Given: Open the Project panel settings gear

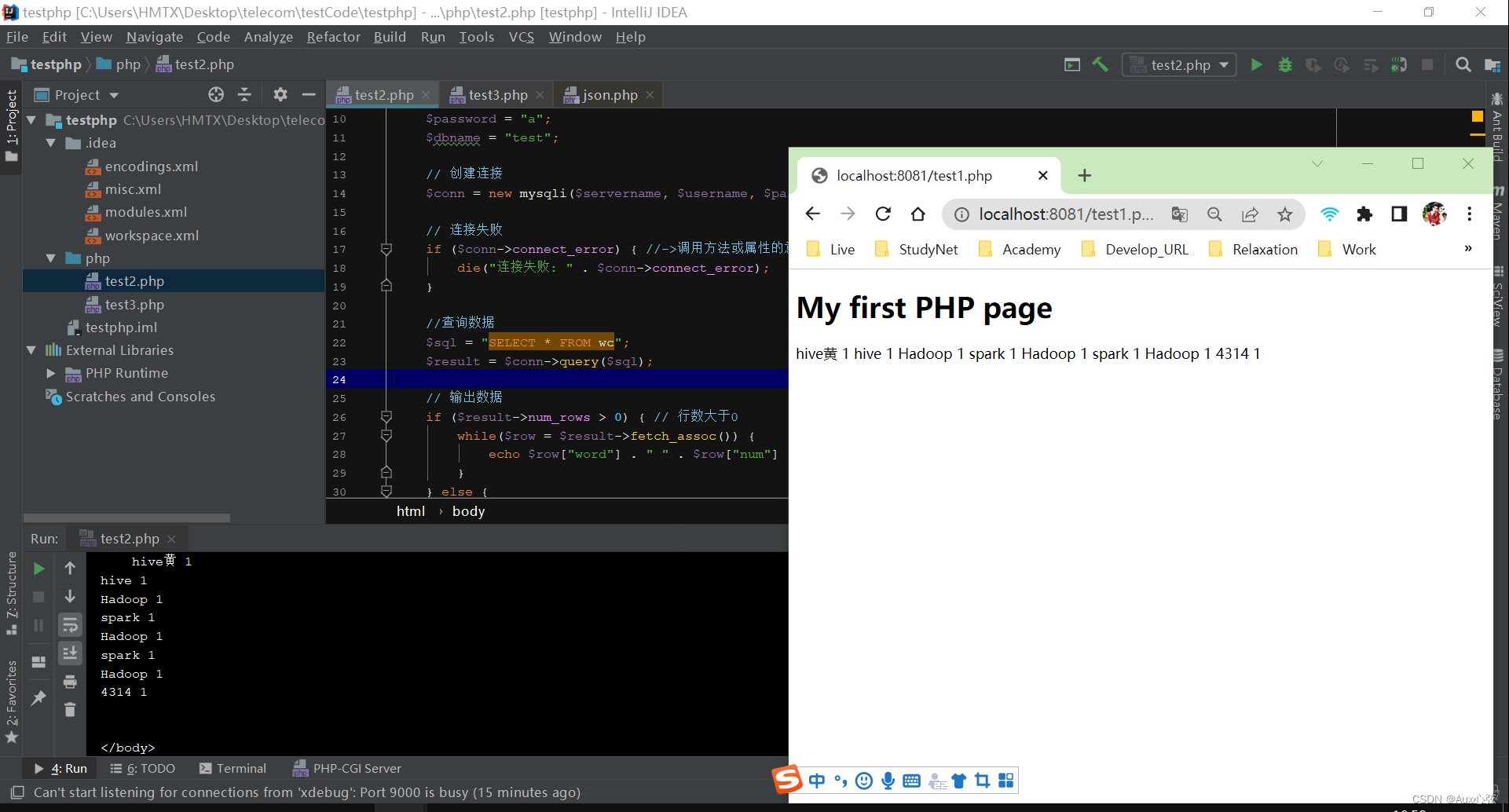Looking at the screenshot, I should coord(280,94).
